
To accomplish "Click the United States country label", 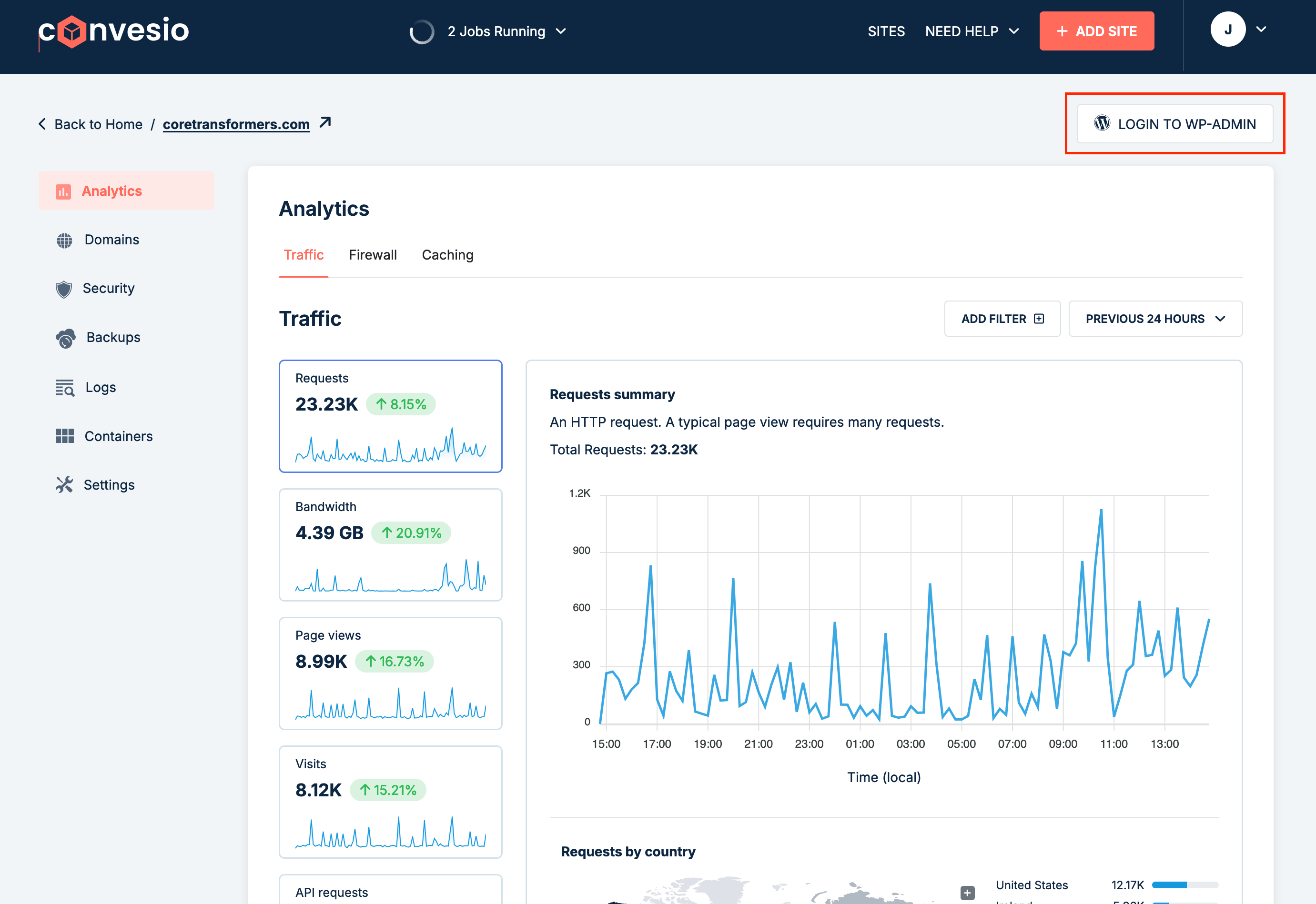I will [1032, 885].
